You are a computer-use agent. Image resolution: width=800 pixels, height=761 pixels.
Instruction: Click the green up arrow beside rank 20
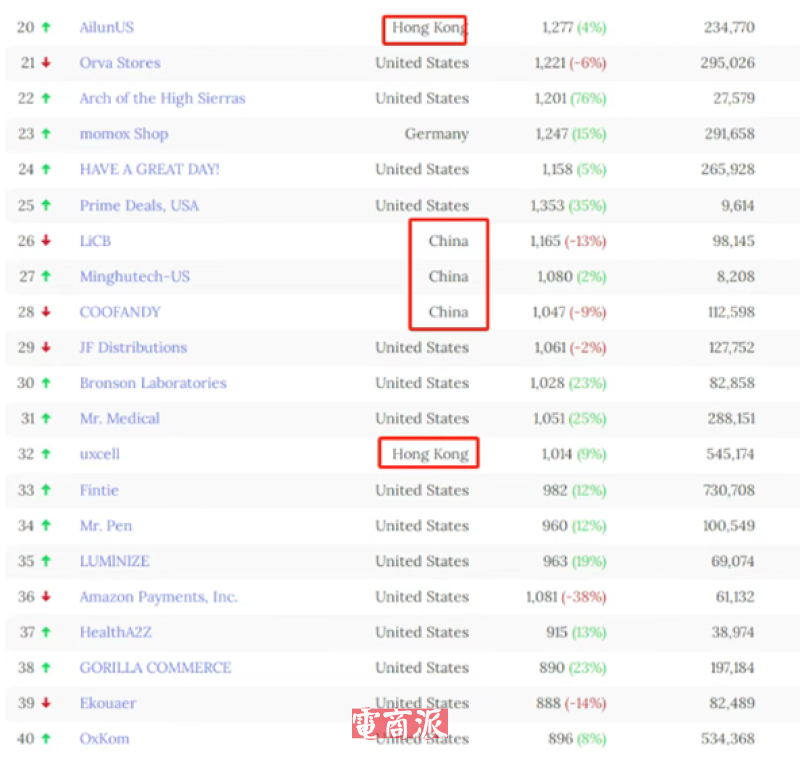pyautogui.click(x=46, y=28)
